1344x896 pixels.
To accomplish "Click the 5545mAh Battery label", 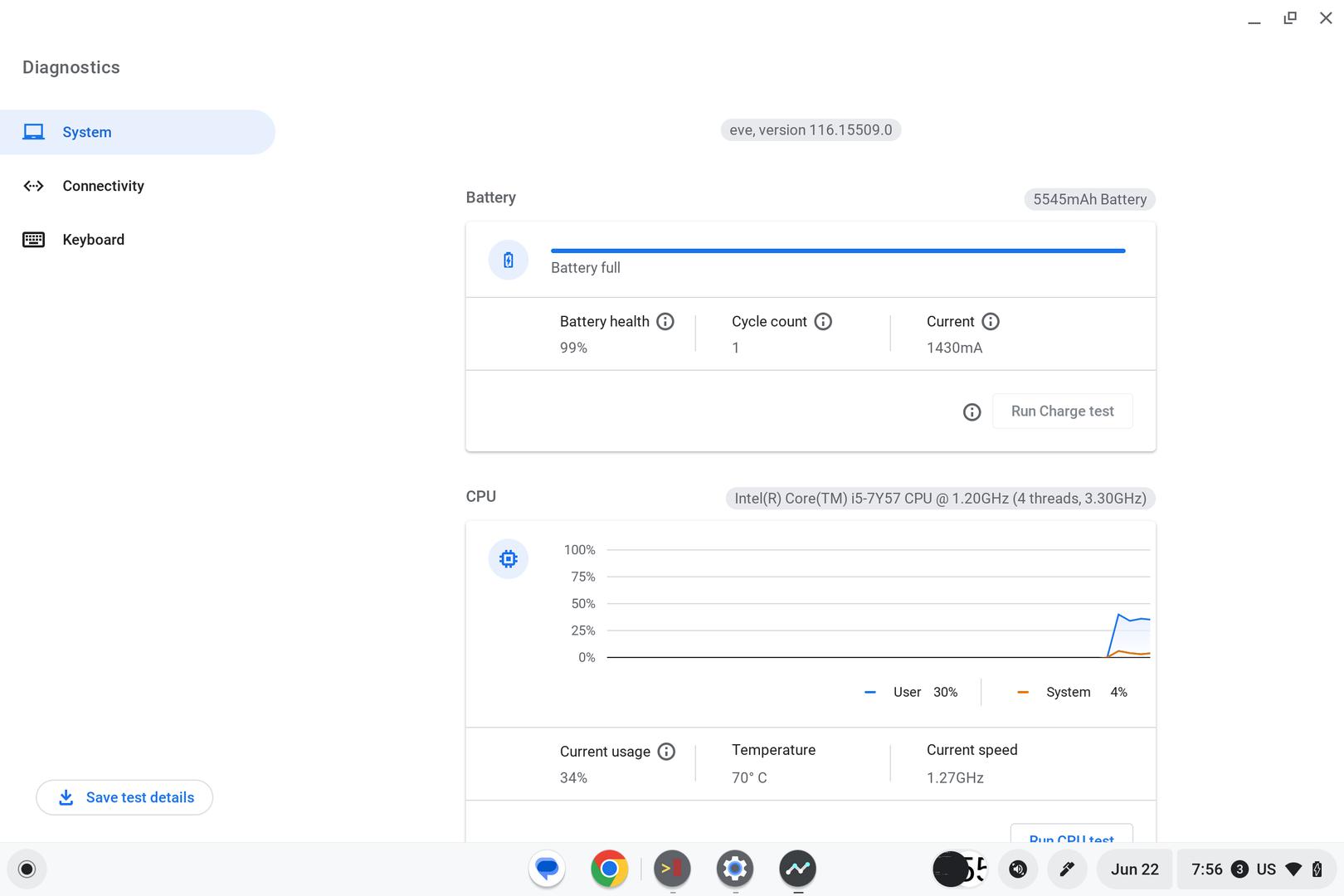I will (x=1089, y=199).
